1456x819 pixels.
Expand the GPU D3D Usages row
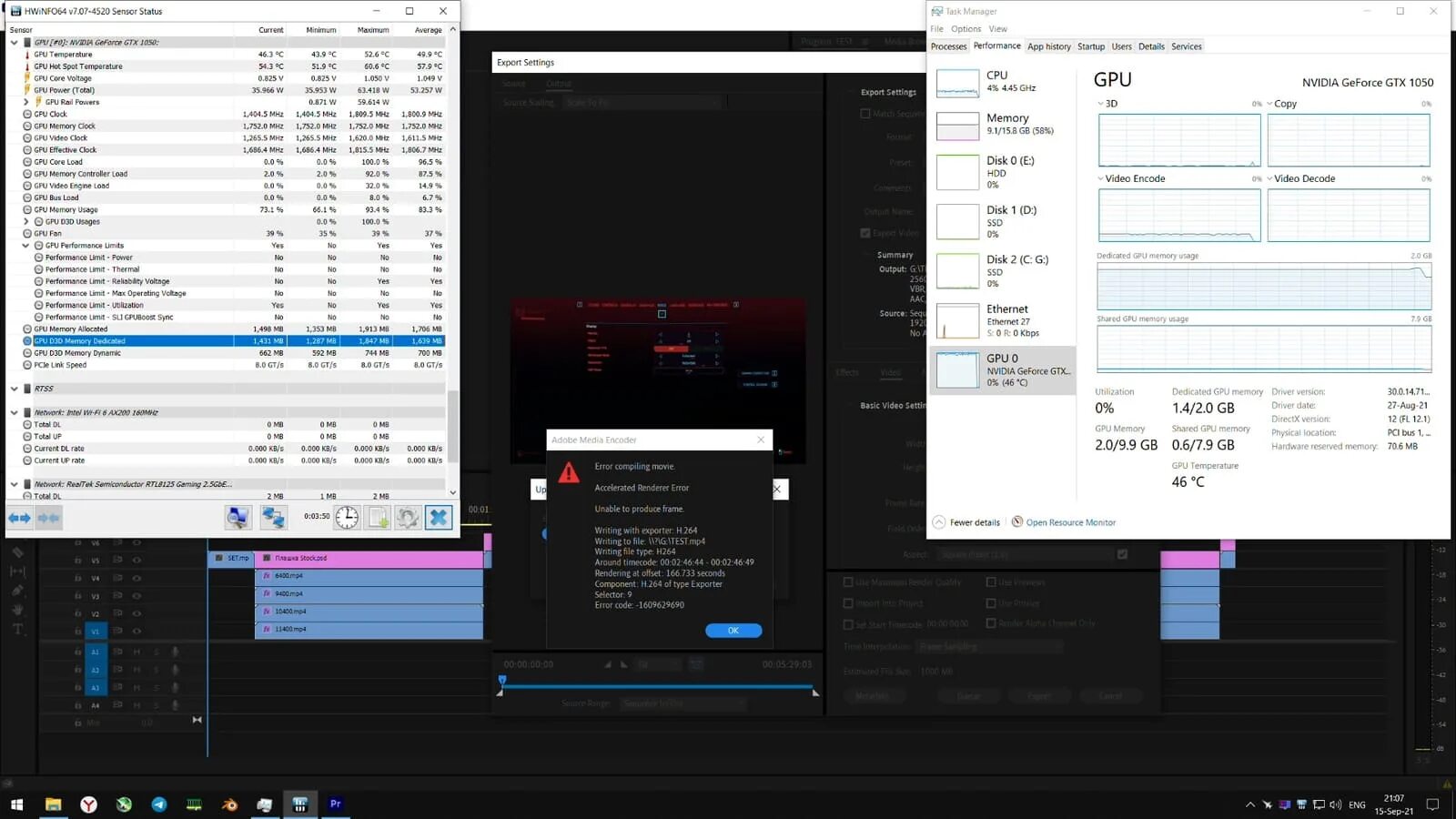pos(25,221)
